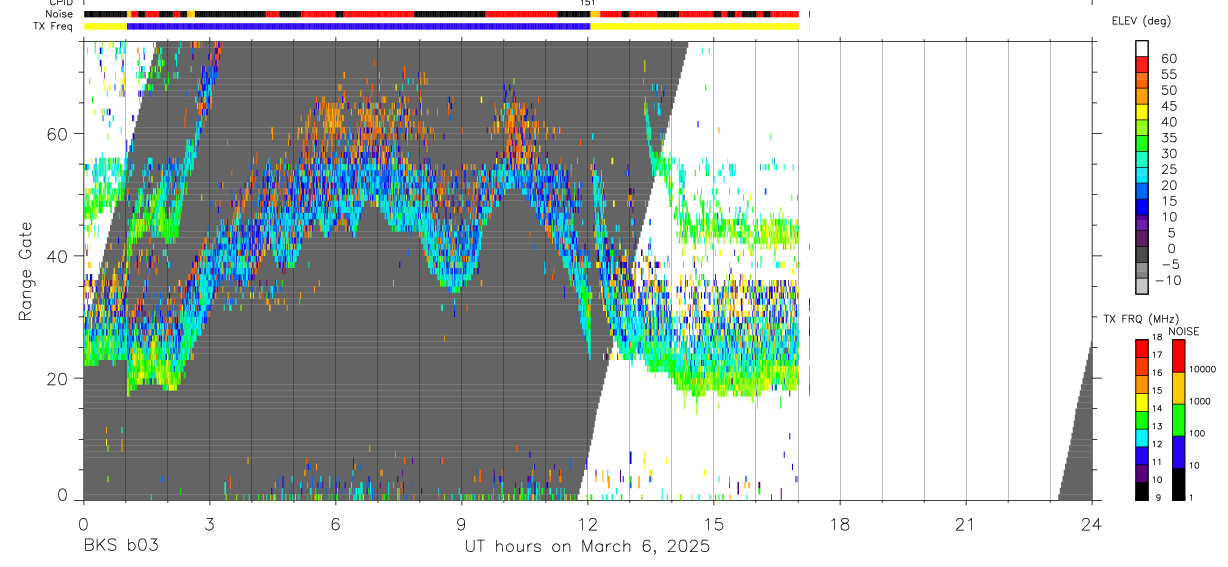1228x567 pixels.
Task: Click the "Noise" strip row label
Action: [x=59, y=14]
